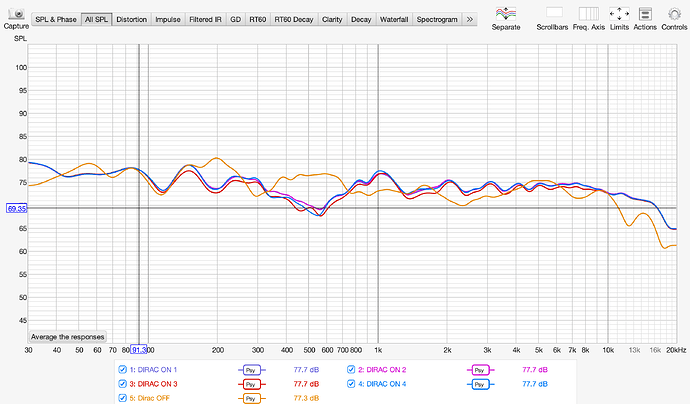Click the 20kHz frequency axis label

pos(676,350)
